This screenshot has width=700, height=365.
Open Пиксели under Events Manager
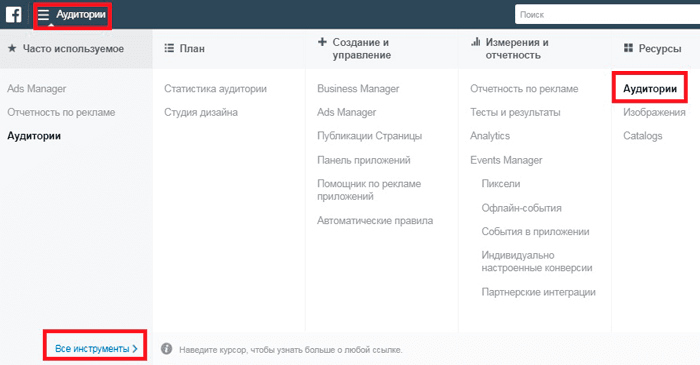click(x=501, y=183)
